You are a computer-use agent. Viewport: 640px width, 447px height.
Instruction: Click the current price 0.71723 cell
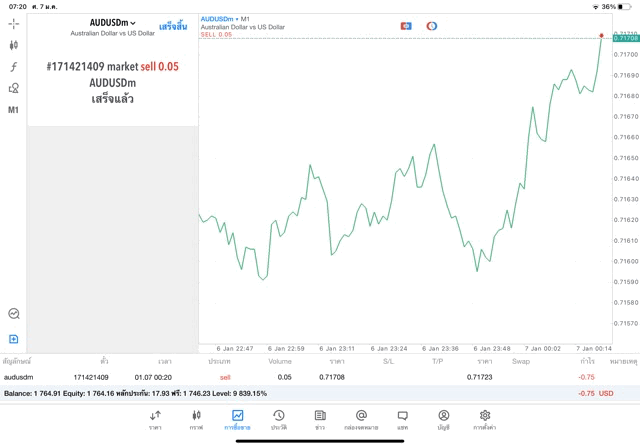coord(480,377)
